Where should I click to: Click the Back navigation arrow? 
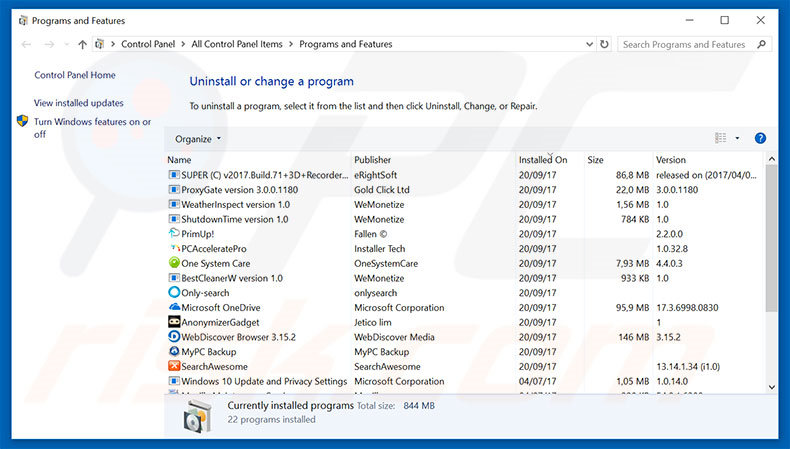point(26,45)
